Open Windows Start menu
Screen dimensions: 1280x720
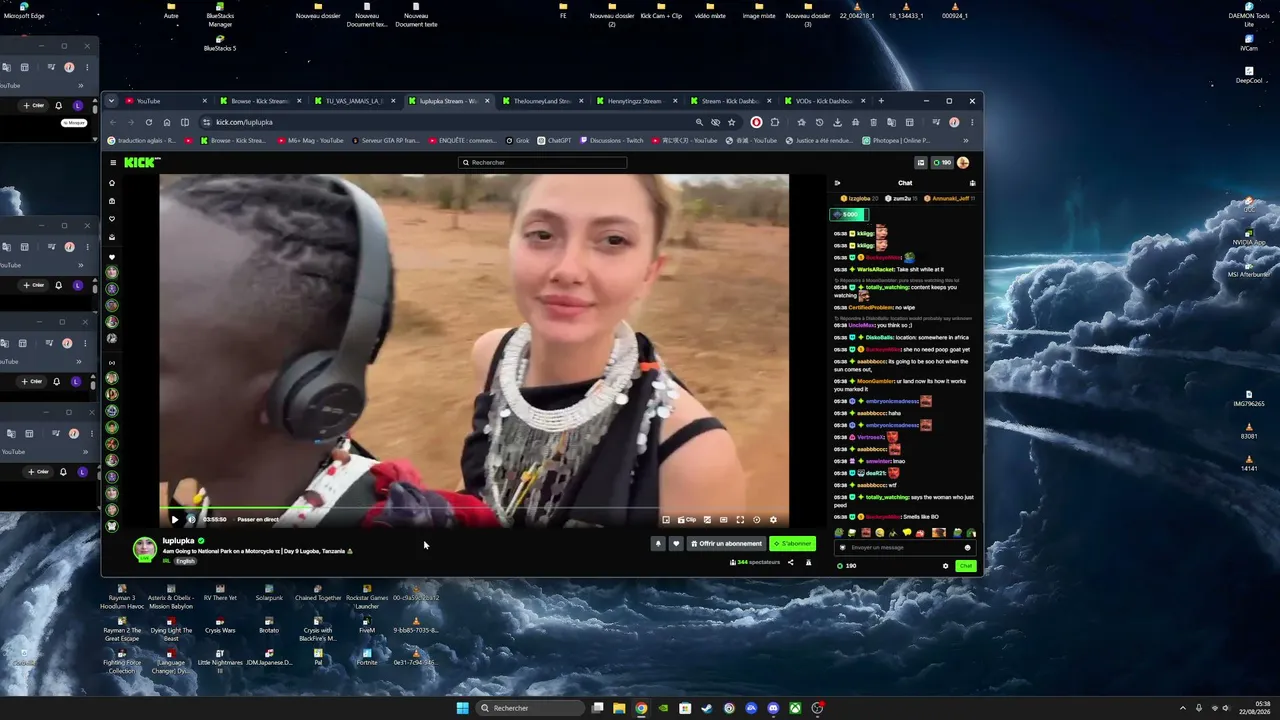(x=462, y=708)
